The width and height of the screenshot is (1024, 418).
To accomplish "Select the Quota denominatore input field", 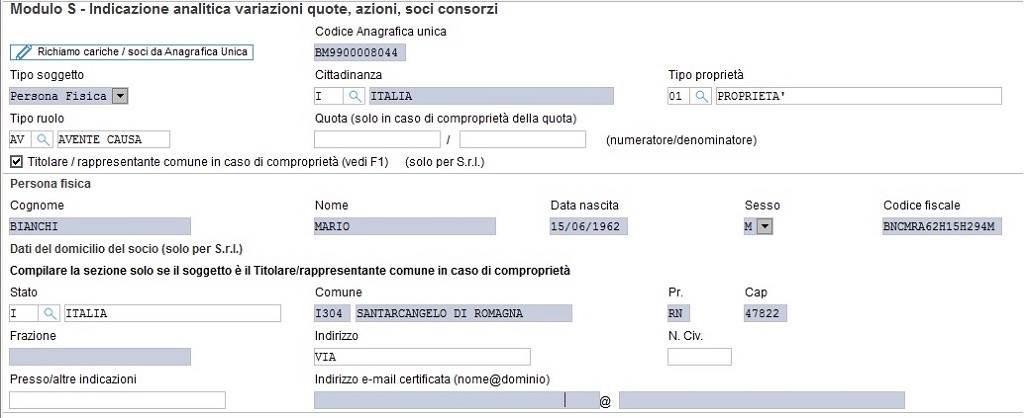I will tap(522, 139).
